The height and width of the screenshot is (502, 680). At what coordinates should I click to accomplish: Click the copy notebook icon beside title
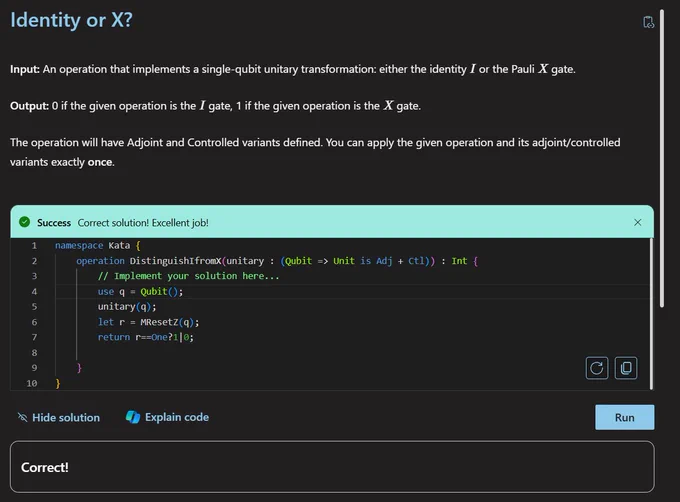click(x=648, y=22)
